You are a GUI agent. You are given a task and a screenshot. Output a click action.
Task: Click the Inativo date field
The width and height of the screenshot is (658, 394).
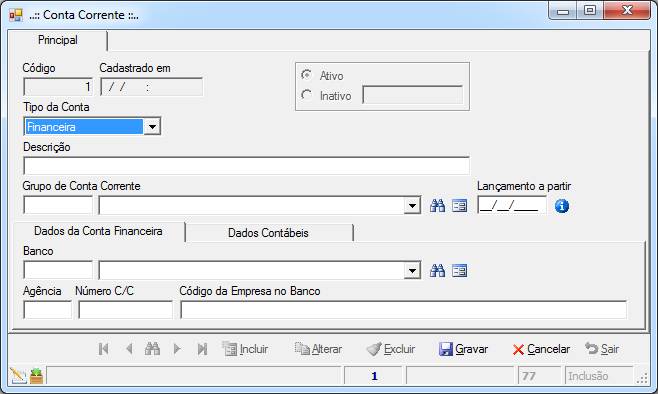tap(413, 95)
